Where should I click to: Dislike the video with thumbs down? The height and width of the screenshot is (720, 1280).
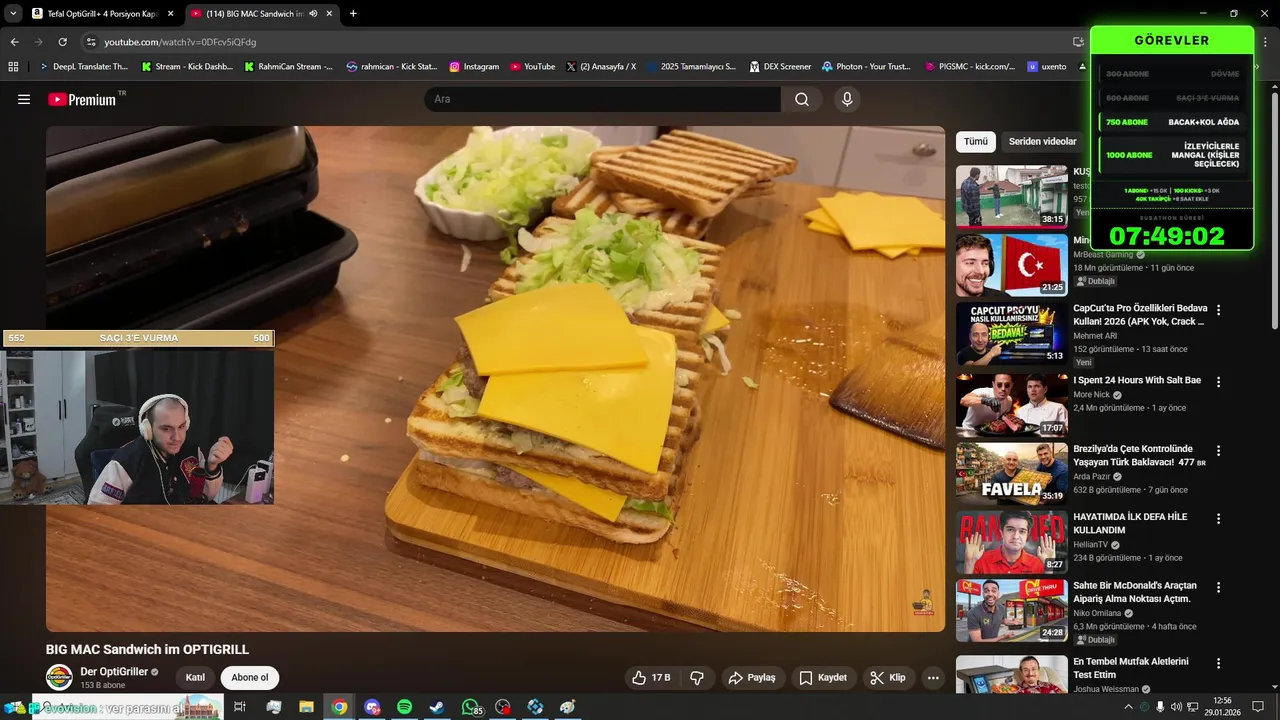tap(697, 678)
